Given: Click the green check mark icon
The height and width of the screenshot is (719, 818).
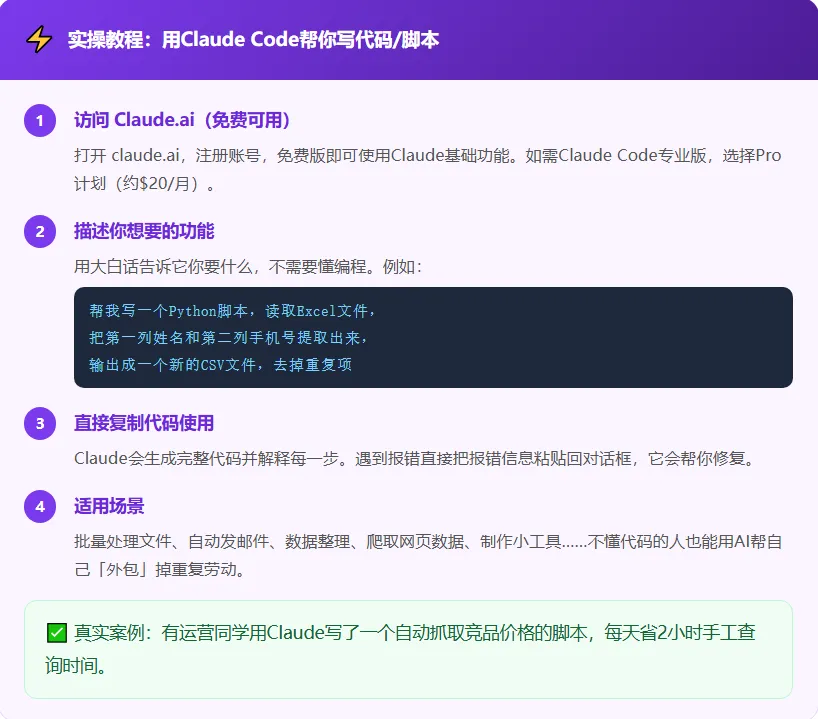Looking at the screenshot, I should [56, 633].
